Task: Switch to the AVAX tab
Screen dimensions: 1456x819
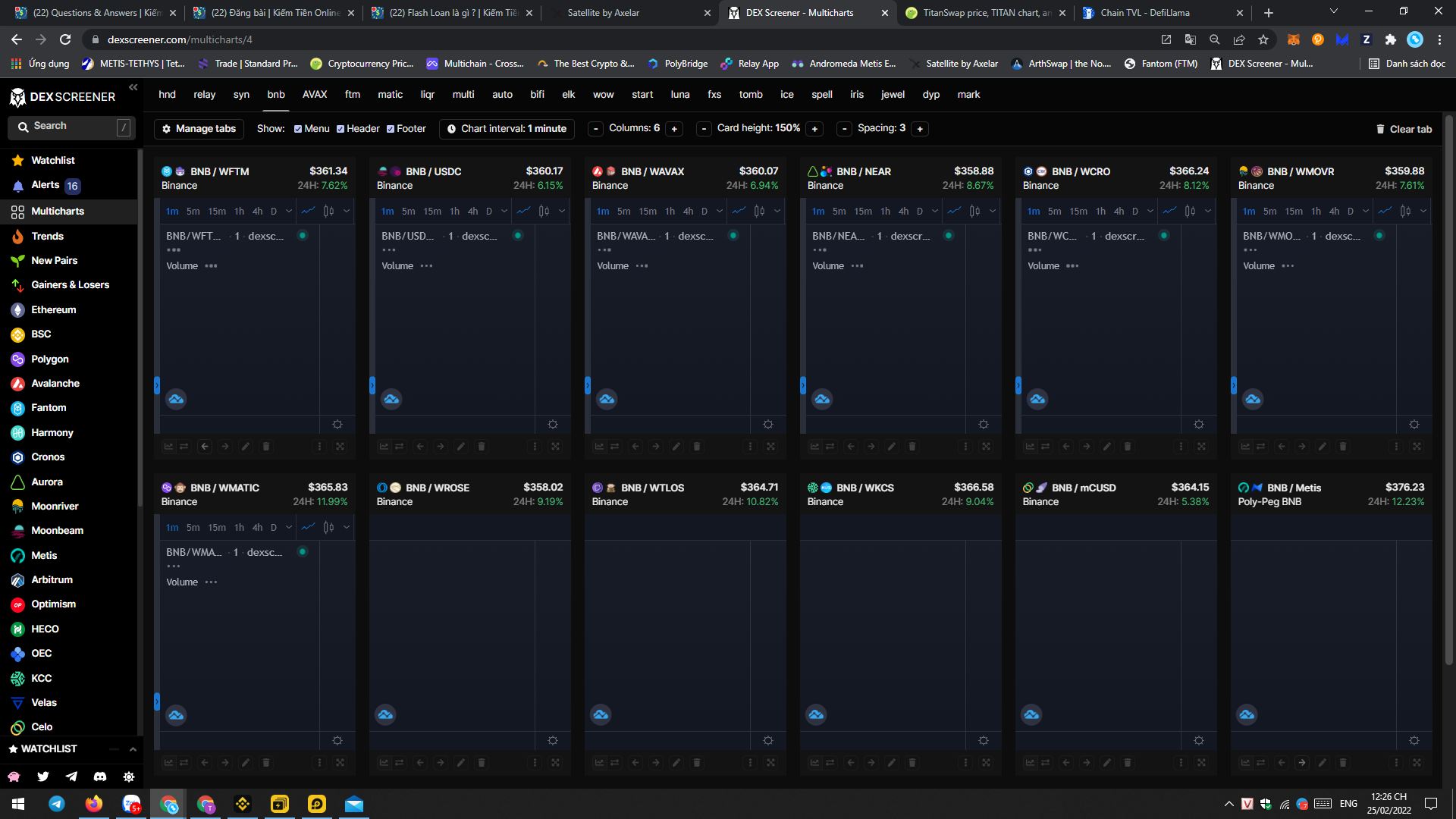Action: (314, 95)
